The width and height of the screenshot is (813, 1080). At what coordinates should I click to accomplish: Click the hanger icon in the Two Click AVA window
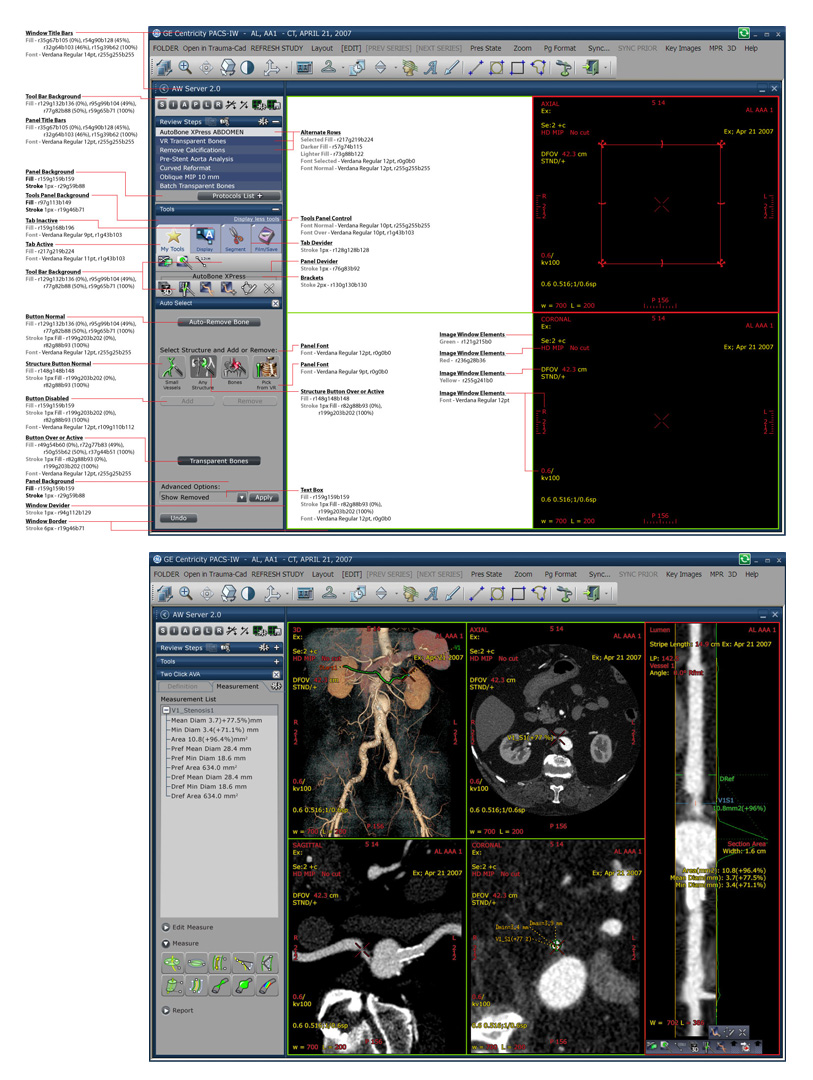[329, 593]
